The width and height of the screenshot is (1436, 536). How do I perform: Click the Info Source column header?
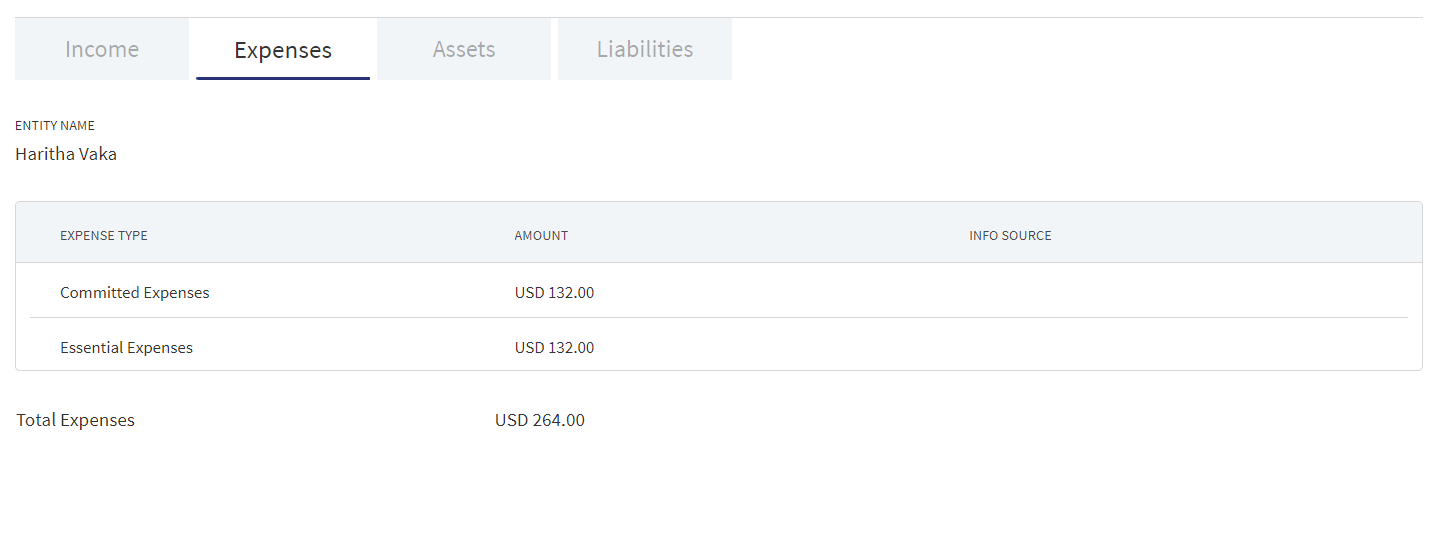1010,236
